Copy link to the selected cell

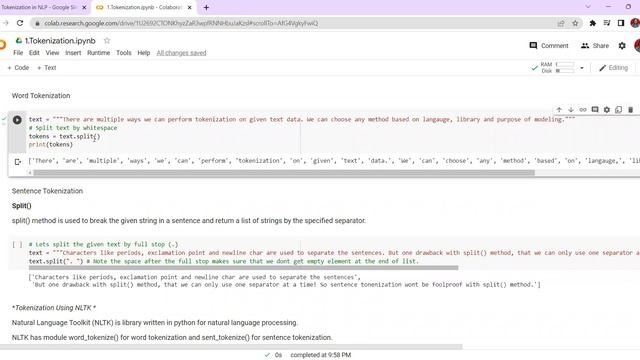(583, 110)
